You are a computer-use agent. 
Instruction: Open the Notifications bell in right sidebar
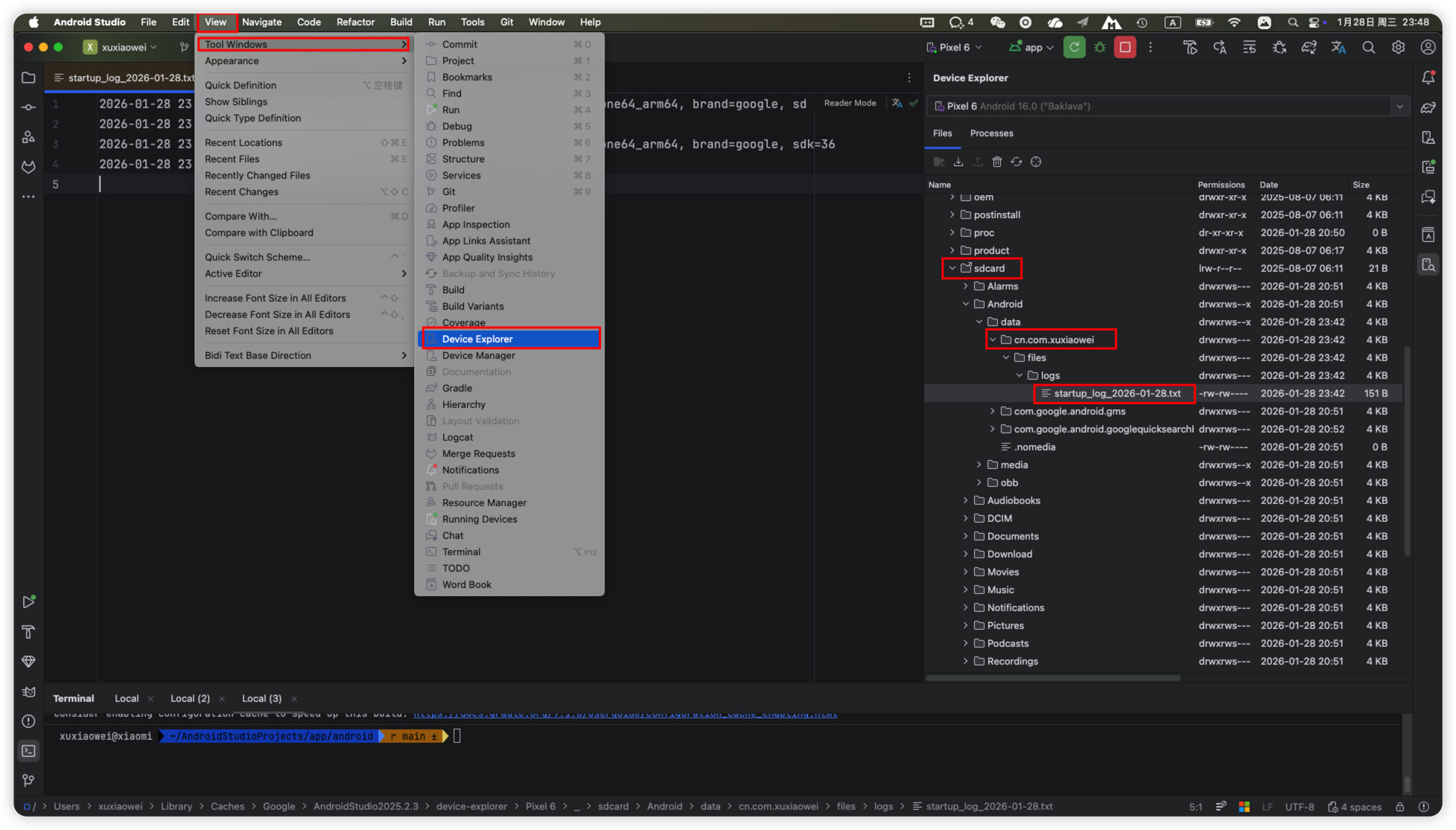[x=1428, y=77]
